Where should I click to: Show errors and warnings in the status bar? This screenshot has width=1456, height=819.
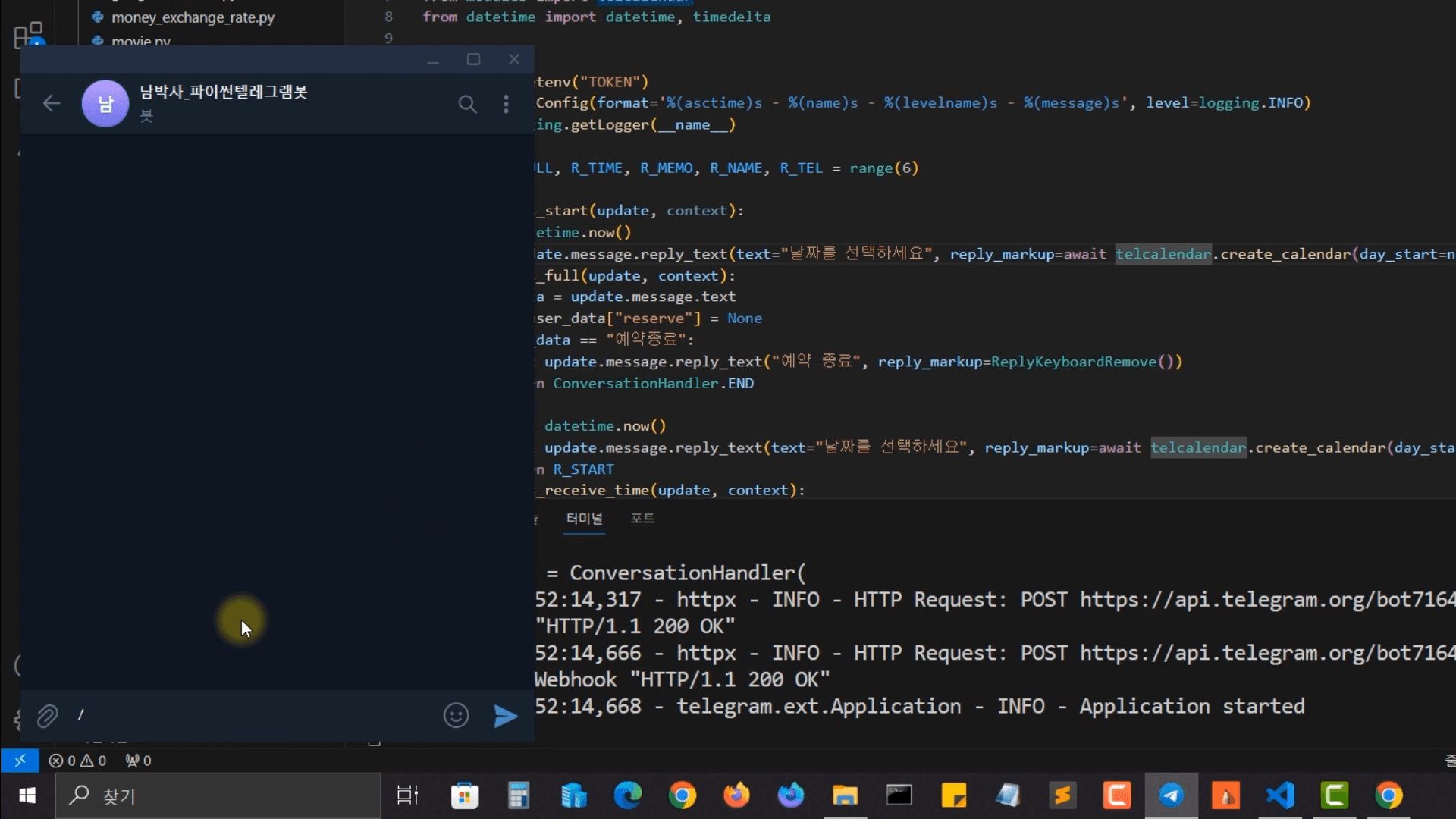point(77,761)
